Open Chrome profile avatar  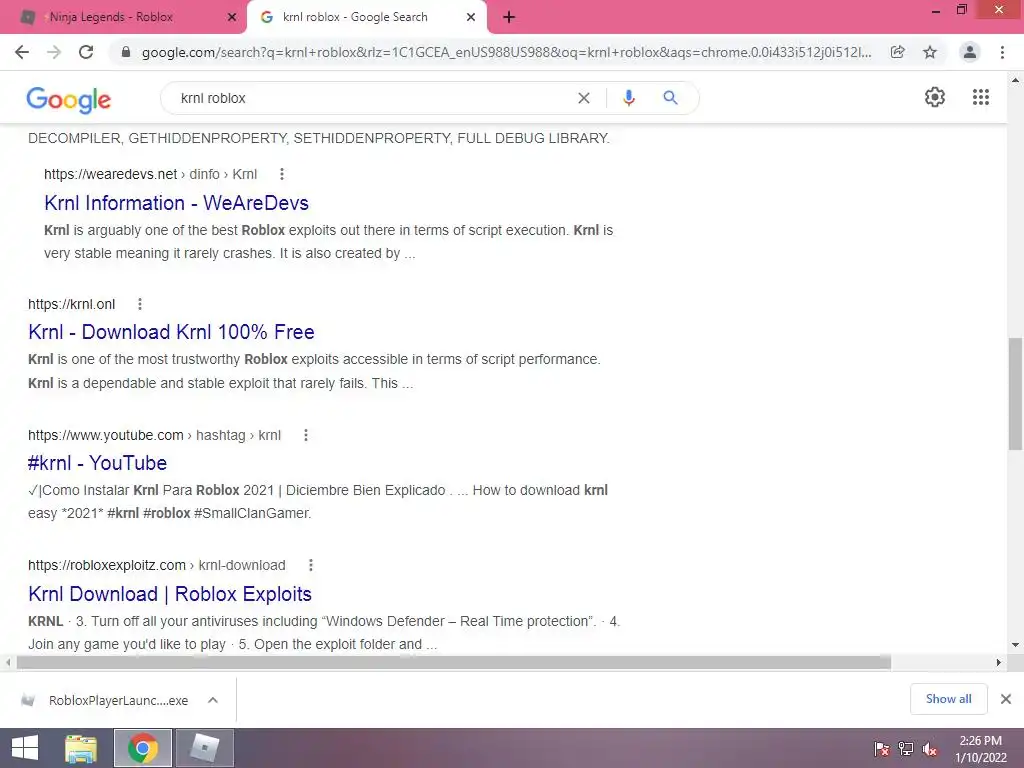click(970, 52)
